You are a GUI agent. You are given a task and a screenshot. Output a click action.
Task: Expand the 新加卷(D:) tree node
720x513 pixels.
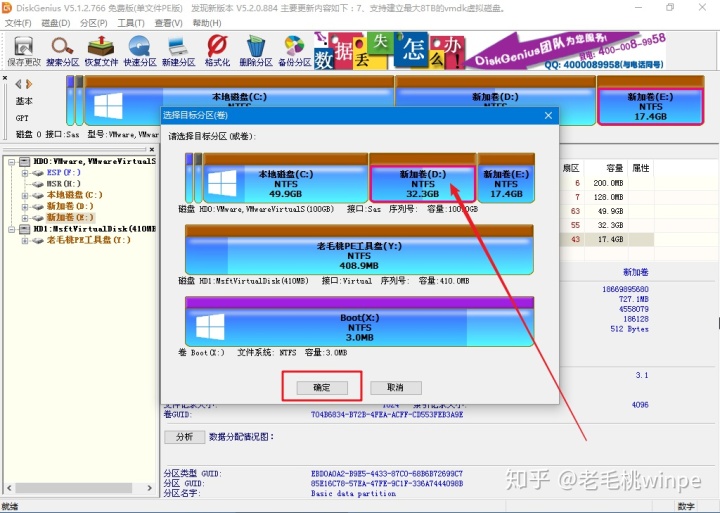click(25, 207)
